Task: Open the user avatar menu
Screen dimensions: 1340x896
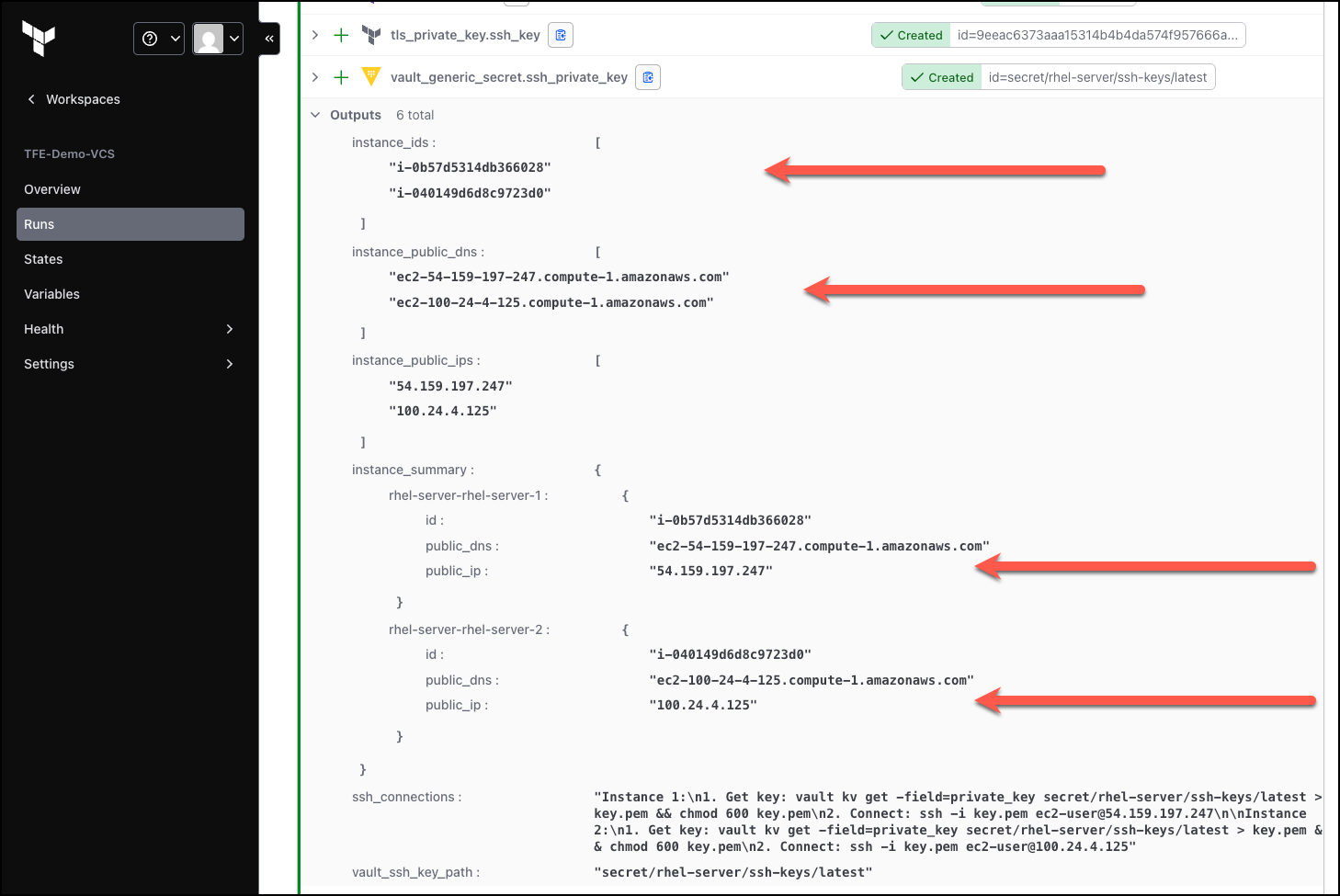Action: tap(218, 39)
